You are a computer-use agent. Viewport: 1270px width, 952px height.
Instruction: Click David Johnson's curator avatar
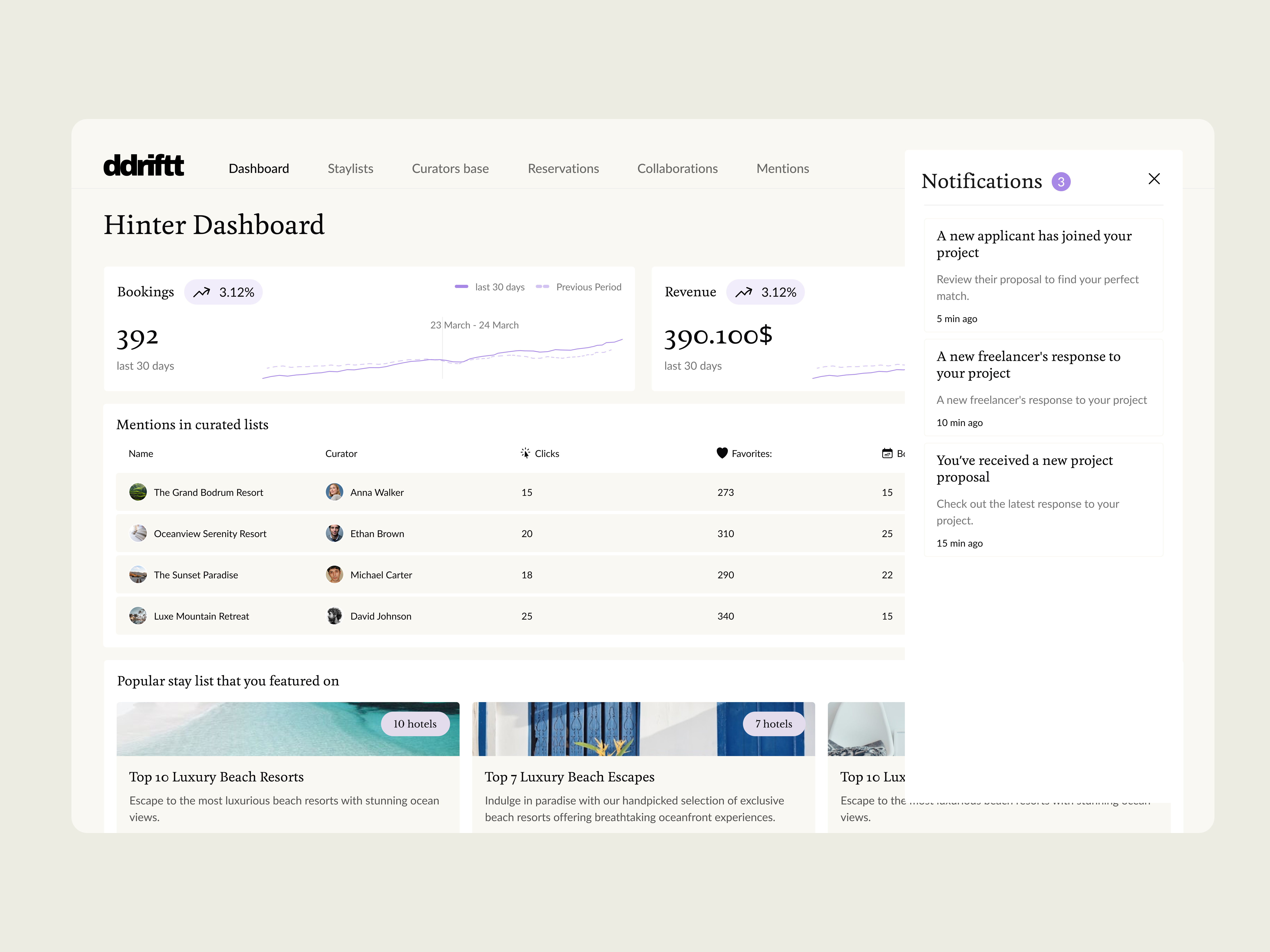click(x=335, y=616)
